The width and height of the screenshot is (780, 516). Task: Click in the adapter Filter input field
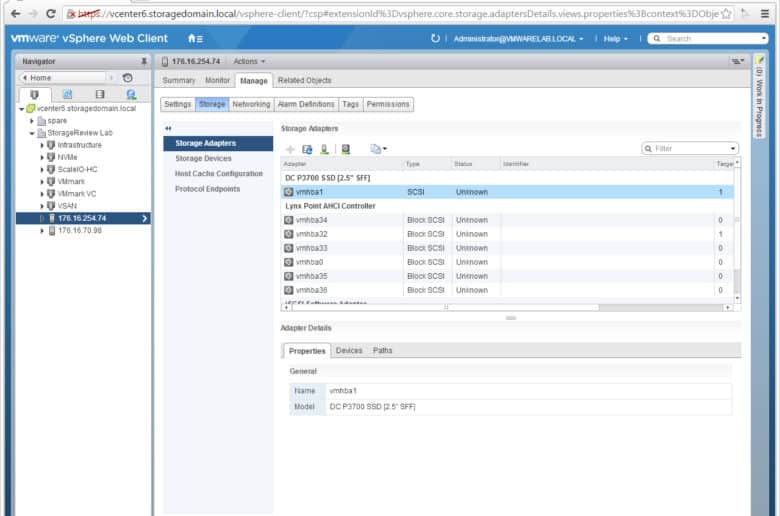(690, 148)
